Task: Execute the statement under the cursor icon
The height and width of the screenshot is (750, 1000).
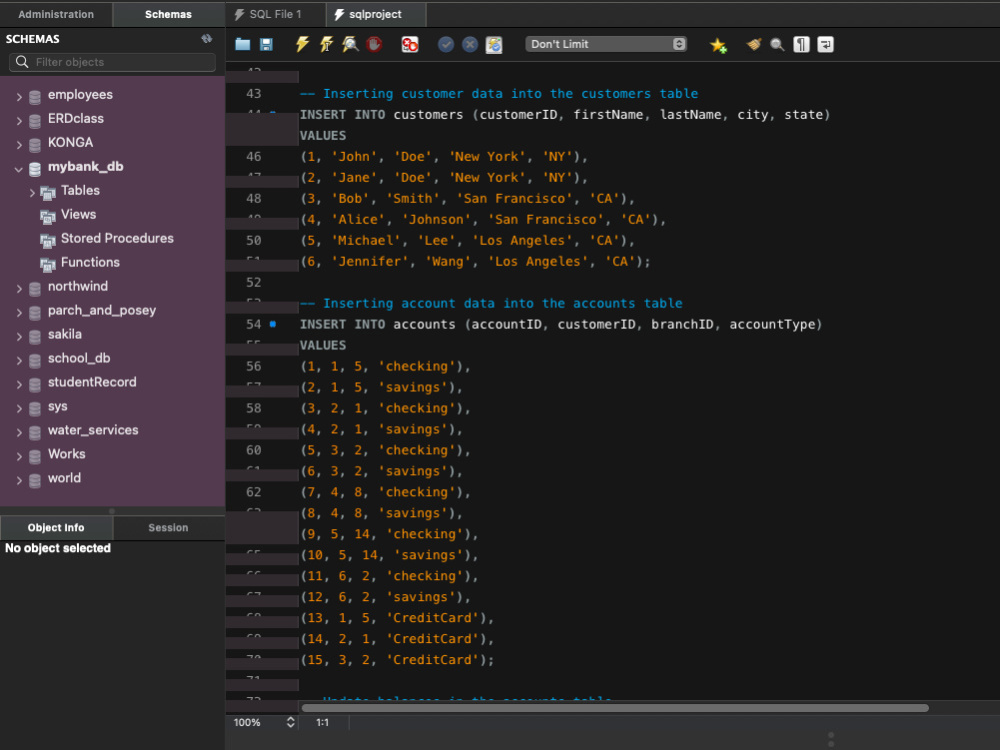Action: (326, 44)
